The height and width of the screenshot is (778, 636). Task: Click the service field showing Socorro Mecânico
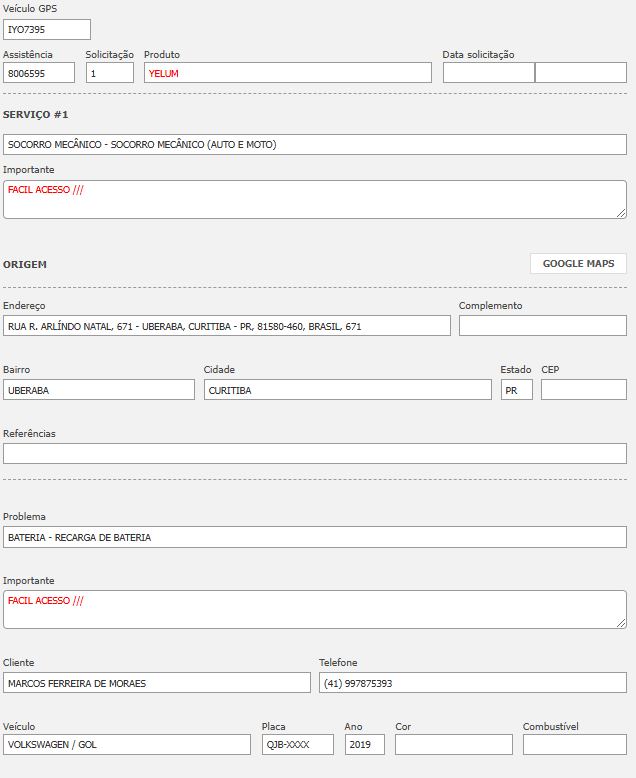tap(314, 145)
